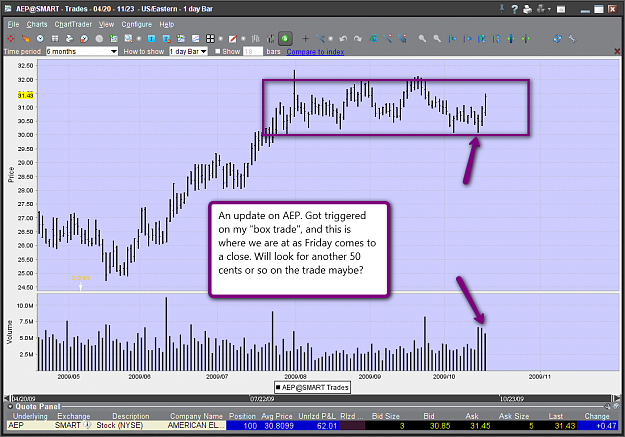This screenshot has width=625, height=437.
Task: Click the table grid icon in the toolbar
Action: click(55, 39)
